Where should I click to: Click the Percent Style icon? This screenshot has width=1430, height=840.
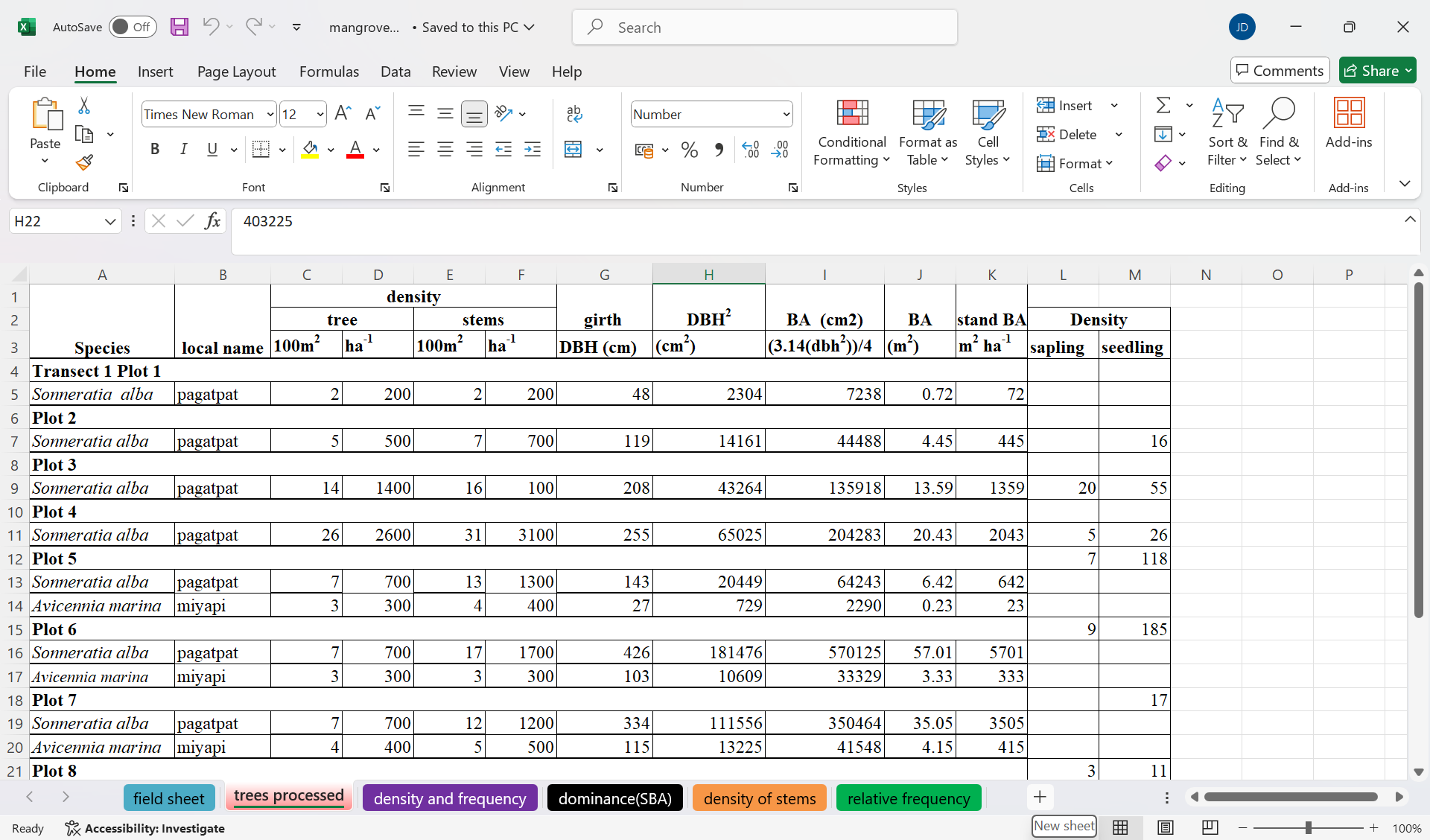tap(690, 150)
